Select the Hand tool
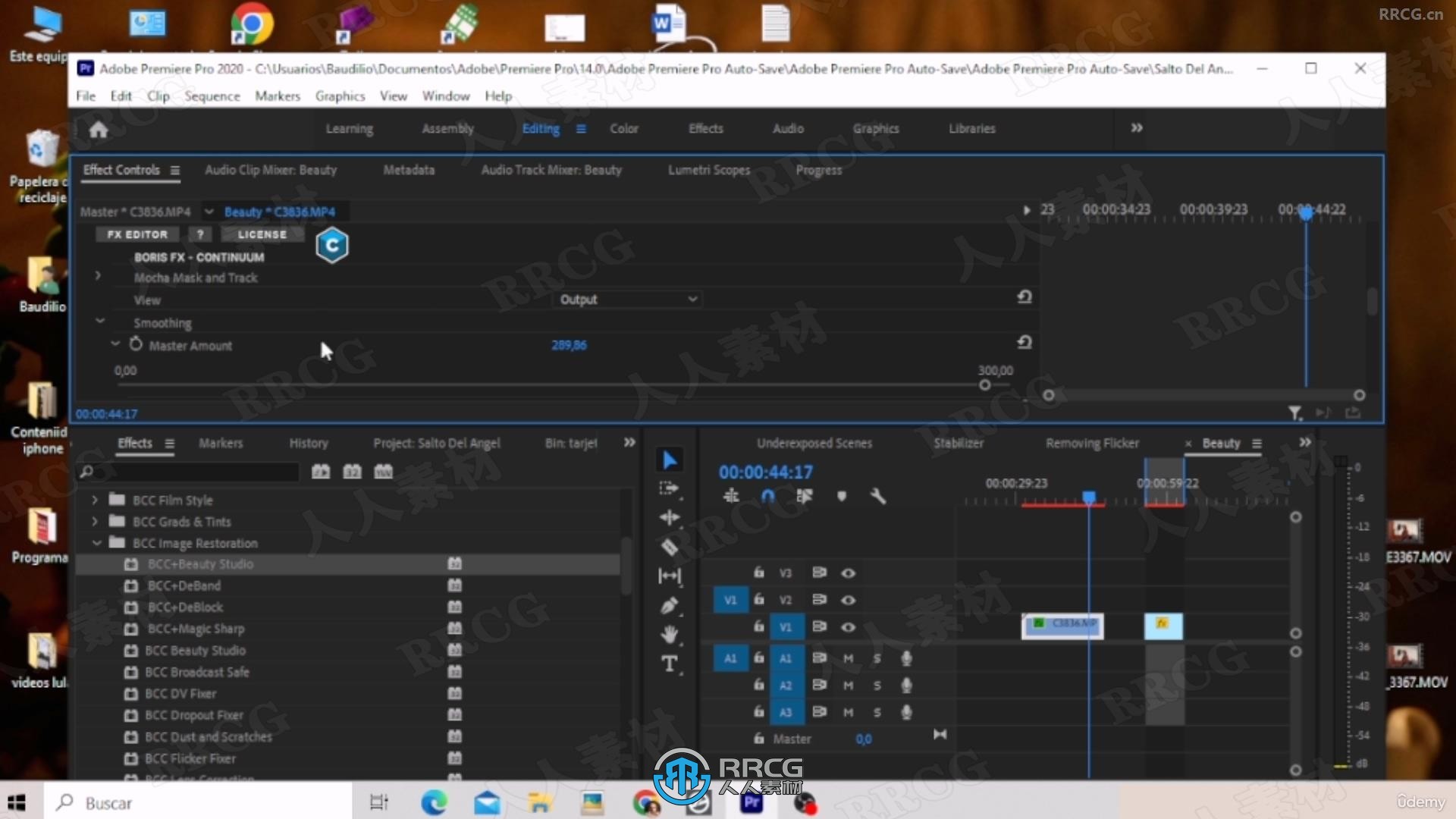Viewport: 1456px width, 819px height. click(669, 634)
